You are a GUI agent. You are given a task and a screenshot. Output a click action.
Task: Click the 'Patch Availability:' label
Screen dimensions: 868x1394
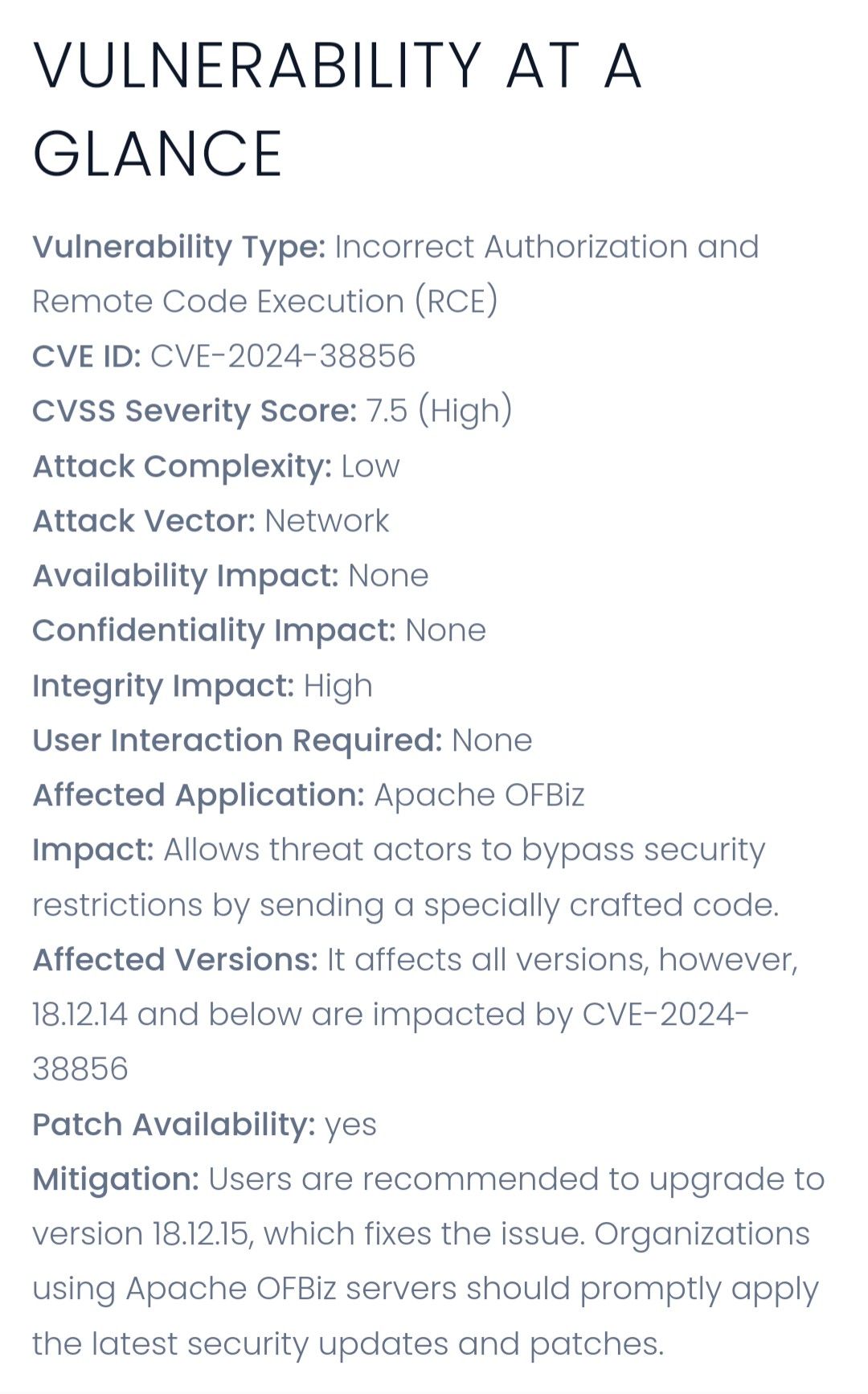point(174,1125)
